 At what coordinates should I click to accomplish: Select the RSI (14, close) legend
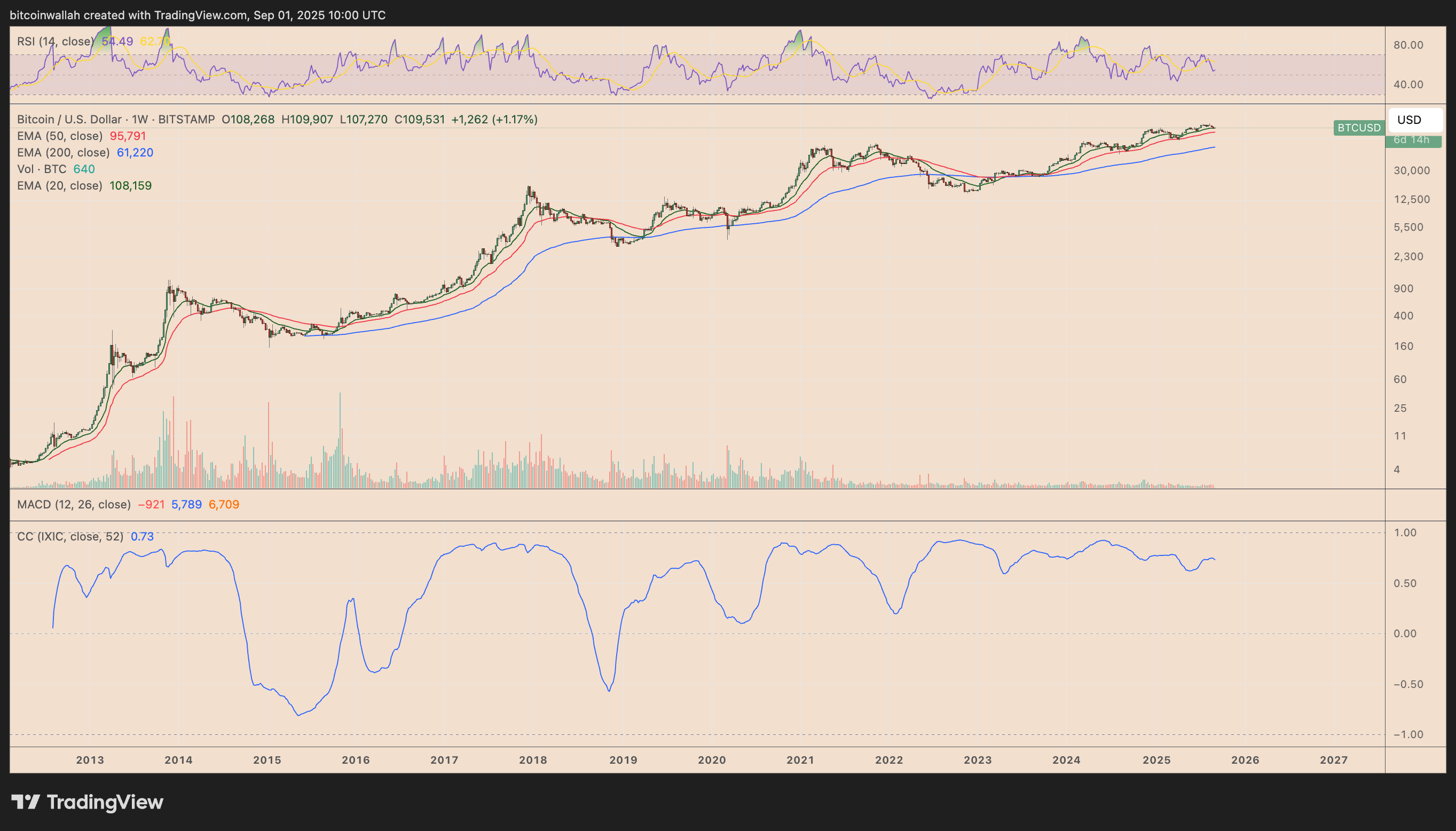[55, 41]
